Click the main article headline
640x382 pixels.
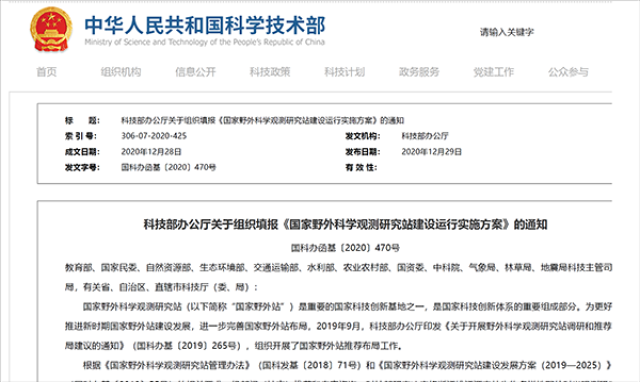click(345, 224)
